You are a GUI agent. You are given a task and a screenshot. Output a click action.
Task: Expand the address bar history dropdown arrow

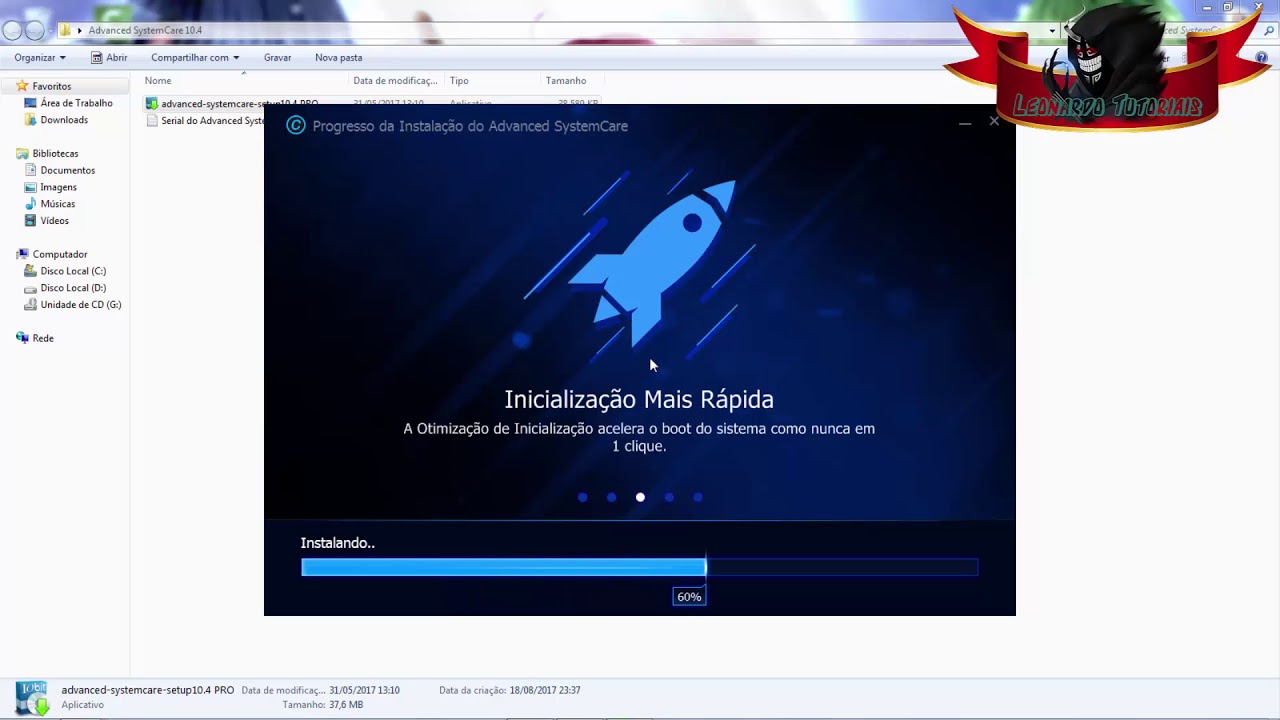point(1051,31)
